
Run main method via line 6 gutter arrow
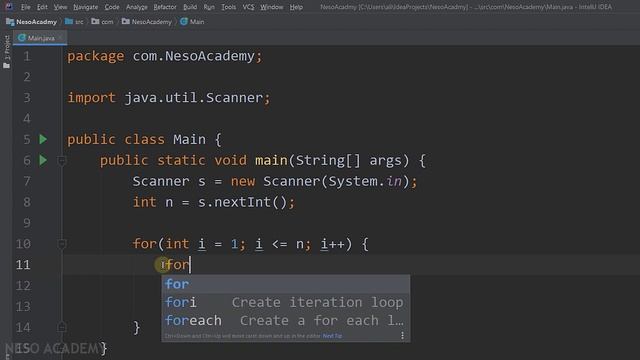click(43, 160)
